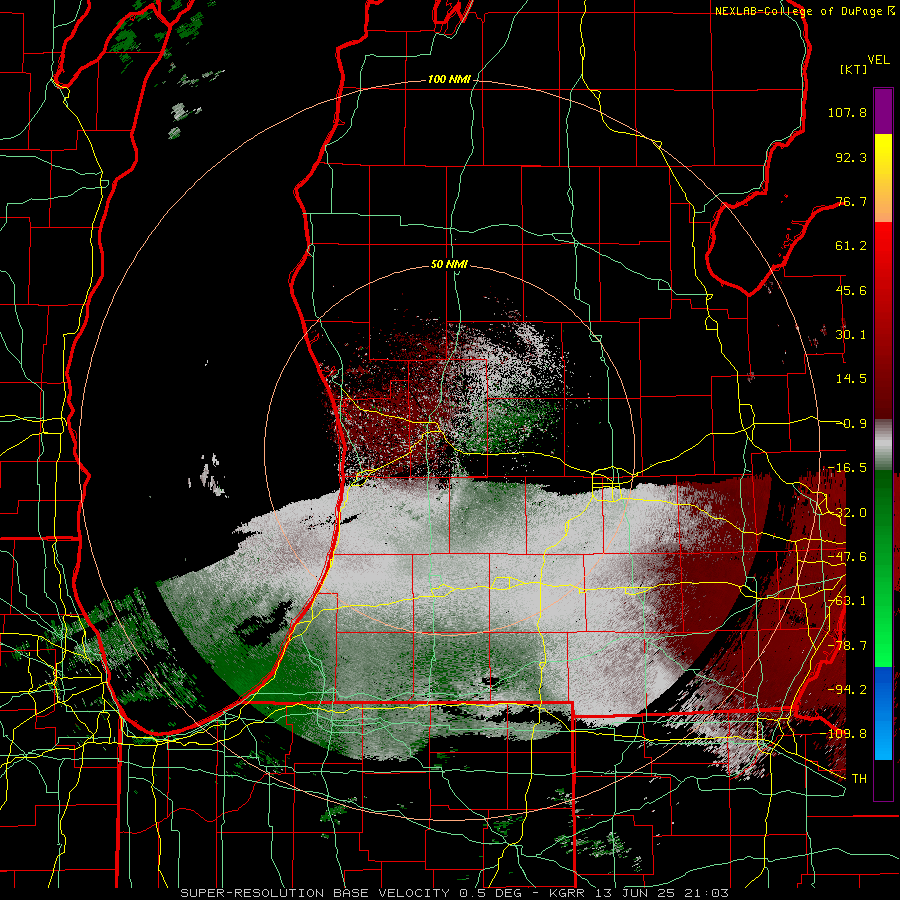
Task: Click the -63.1 value on the velocity scale
Action: [x=847, y=601]
